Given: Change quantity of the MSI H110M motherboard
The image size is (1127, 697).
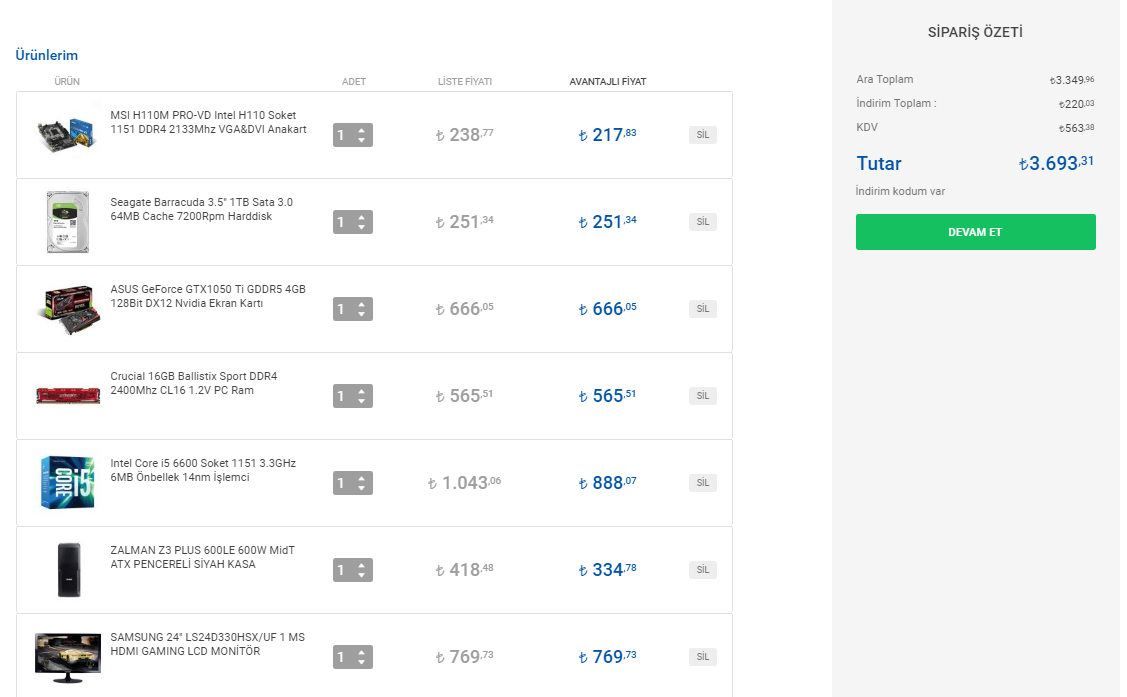Looking at the screenshot, I should click(x=353, y=135).
